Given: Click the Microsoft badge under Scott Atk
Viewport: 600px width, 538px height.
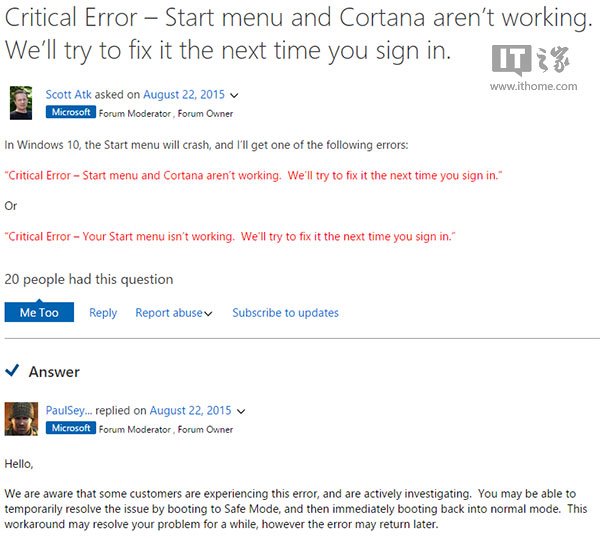Looking at the screenshot, I should 71,112.
